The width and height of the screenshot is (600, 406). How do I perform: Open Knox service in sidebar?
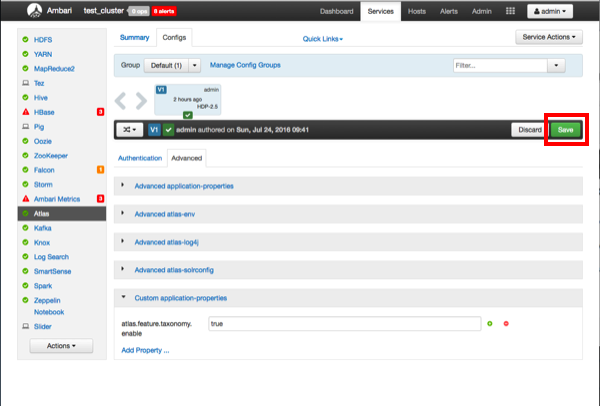42,243
